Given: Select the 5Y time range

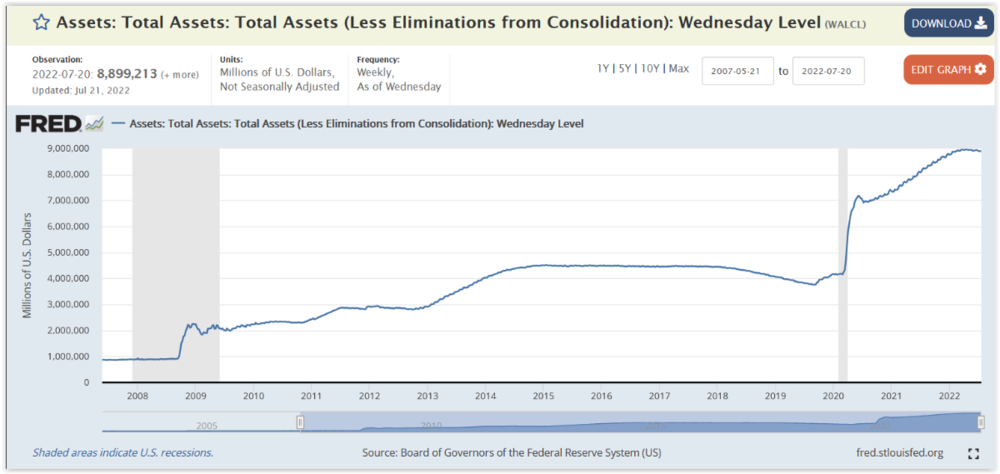Looking at the screenshot, I should click(x=627, y=68).
